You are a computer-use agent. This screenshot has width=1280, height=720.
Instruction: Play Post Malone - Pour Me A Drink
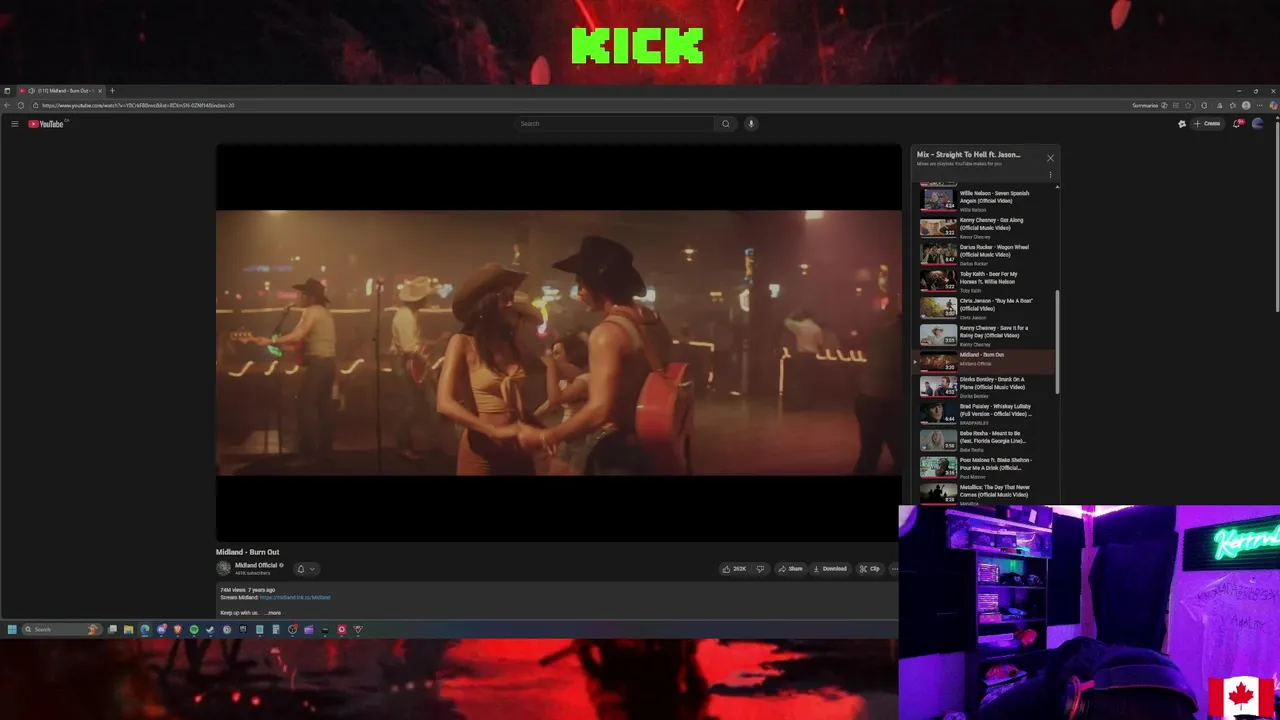pos(985,468)
